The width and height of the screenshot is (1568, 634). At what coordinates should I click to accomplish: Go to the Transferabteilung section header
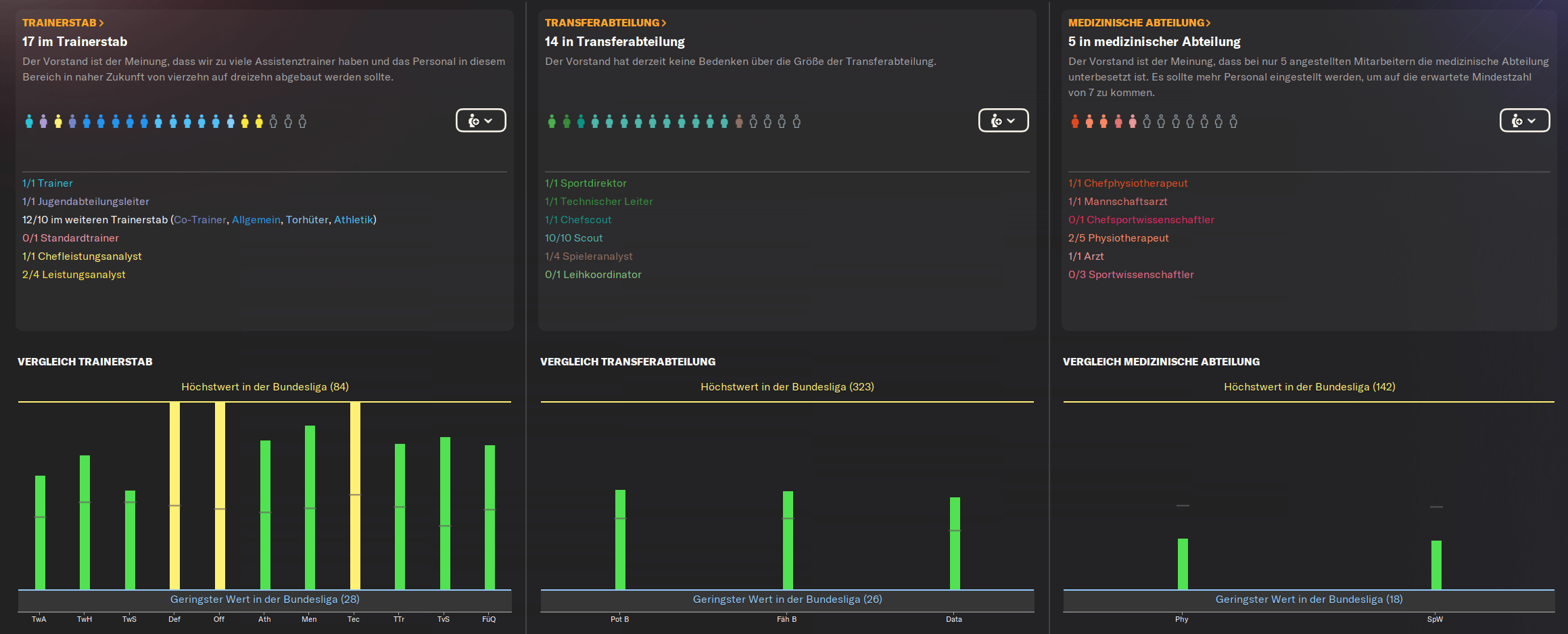pos(605,23)
